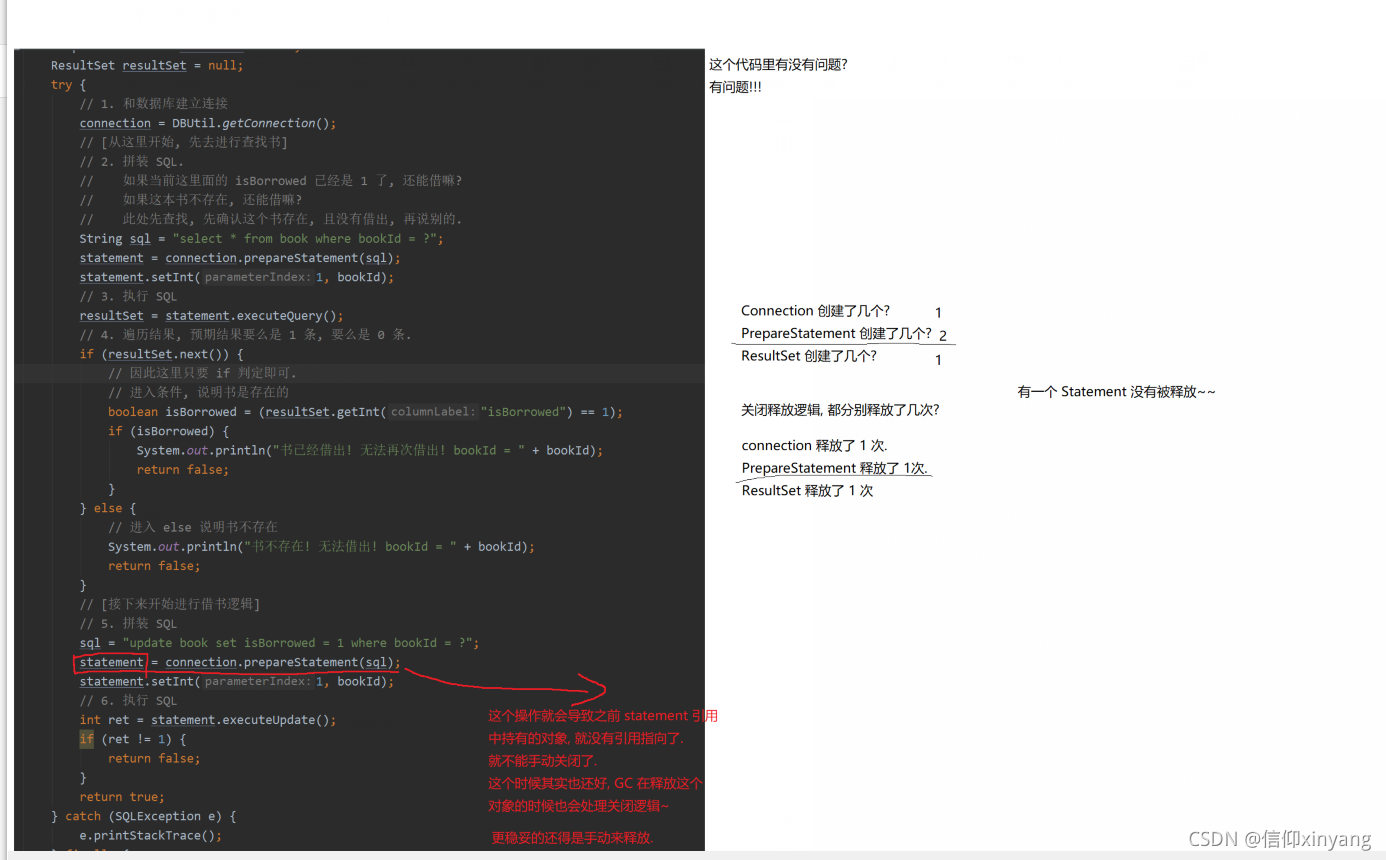Select question "ResultSet 创建了几个?"
Image resolution: width=1386 pixels, height=860 pixels.
(809, 356)
